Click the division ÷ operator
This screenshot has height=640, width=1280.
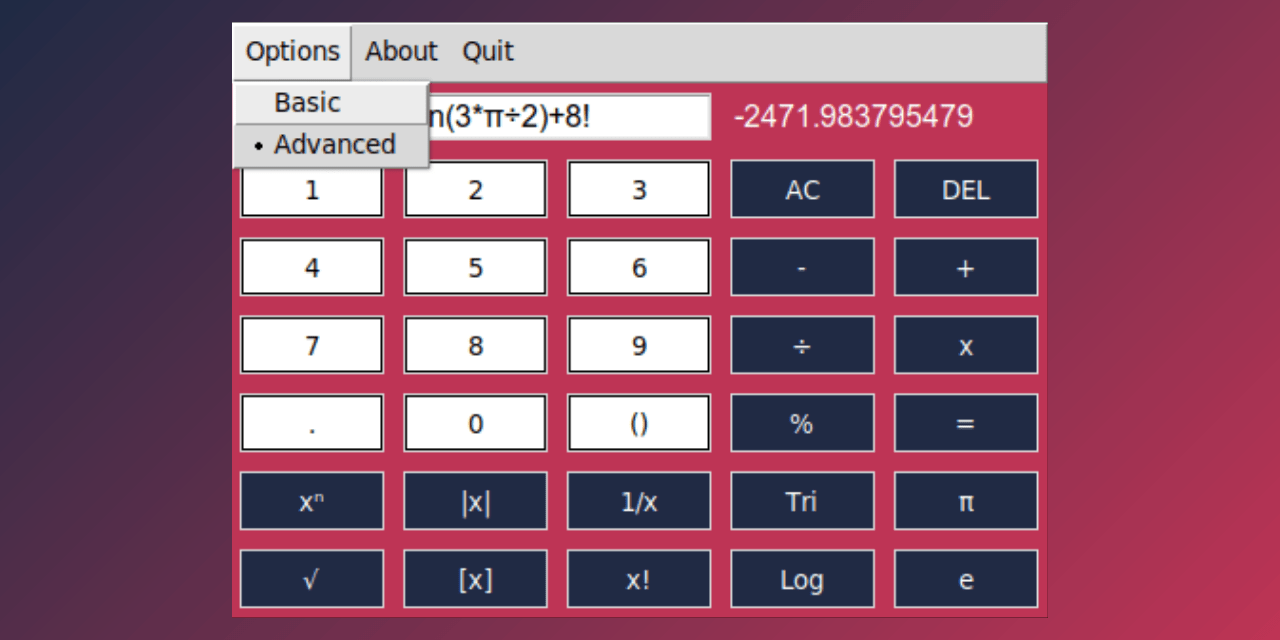click(x=802, y=345)
